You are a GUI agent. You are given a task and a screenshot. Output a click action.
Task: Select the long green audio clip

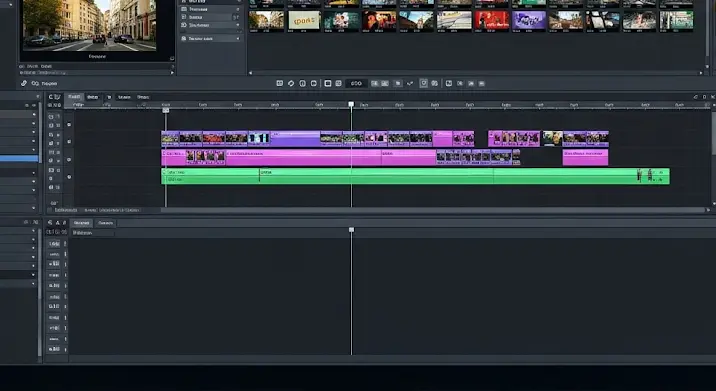coord(416,176)
